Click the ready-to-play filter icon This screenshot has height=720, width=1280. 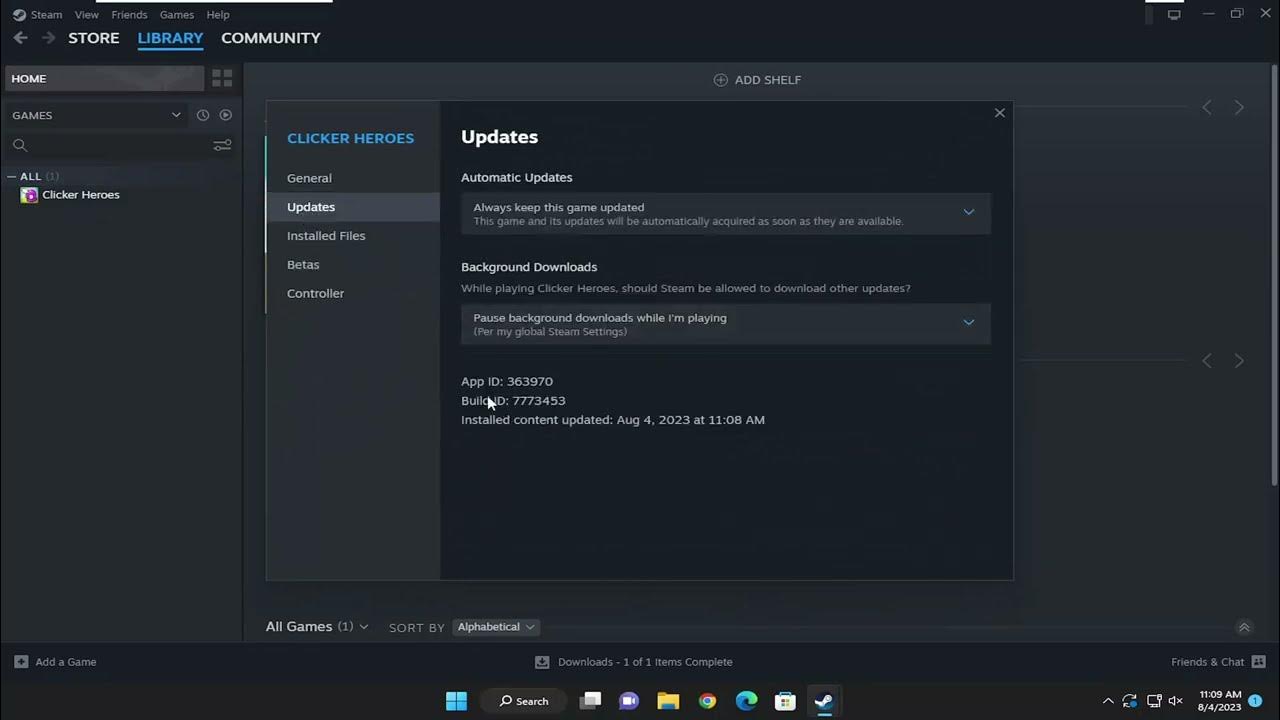click(226, 115)
